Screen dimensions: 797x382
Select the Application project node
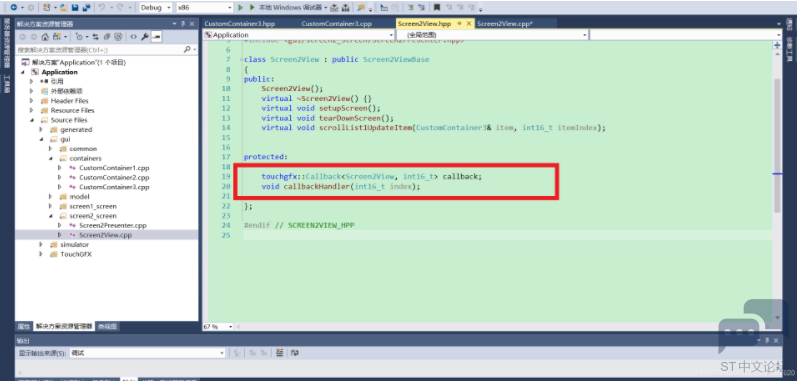coord(59,72)
